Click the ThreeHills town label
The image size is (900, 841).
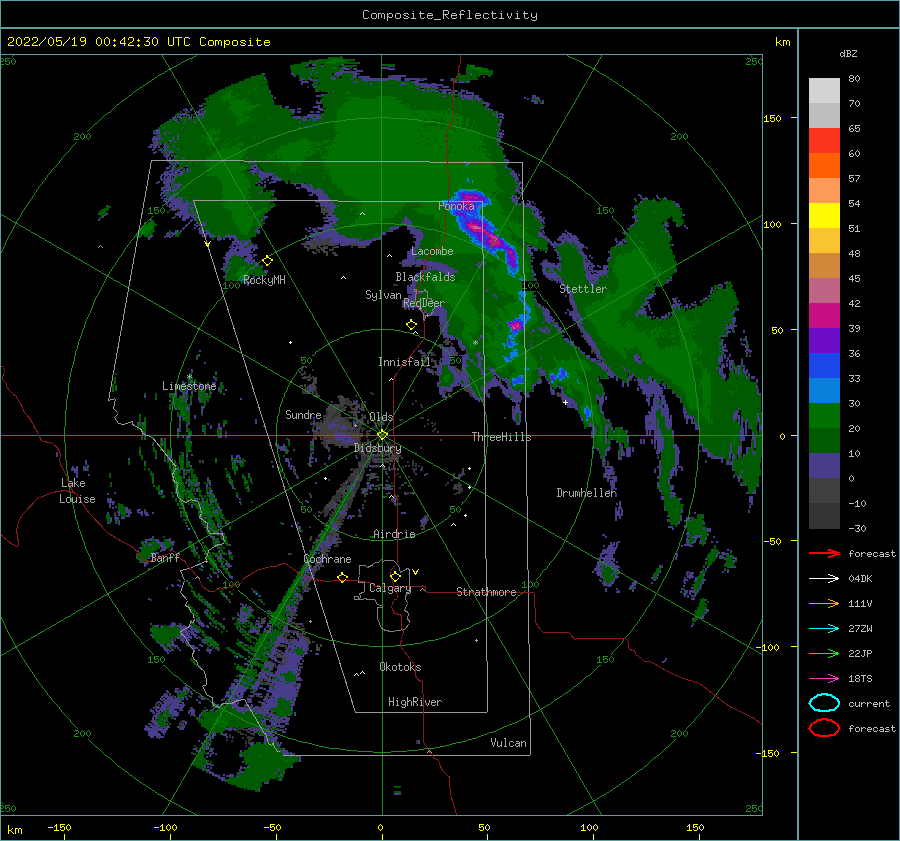[502, 437]
